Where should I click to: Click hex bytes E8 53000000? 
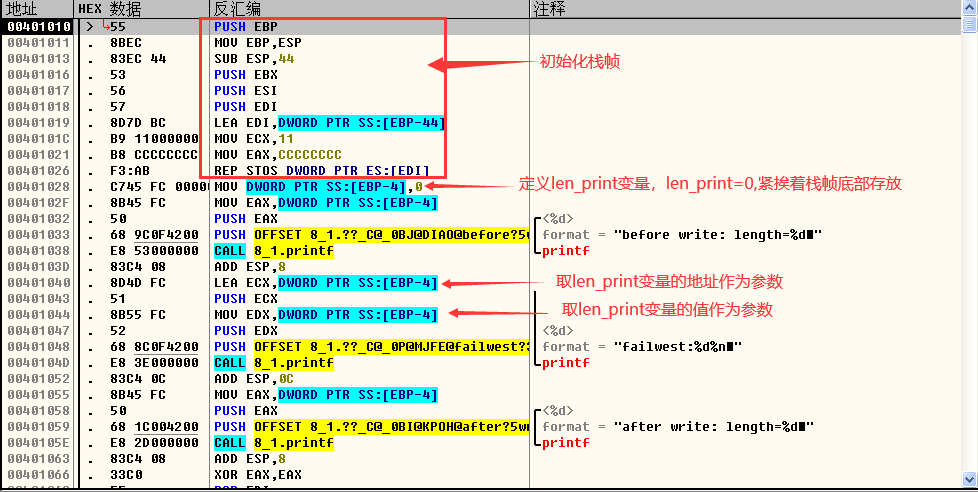tap(154, 251)
